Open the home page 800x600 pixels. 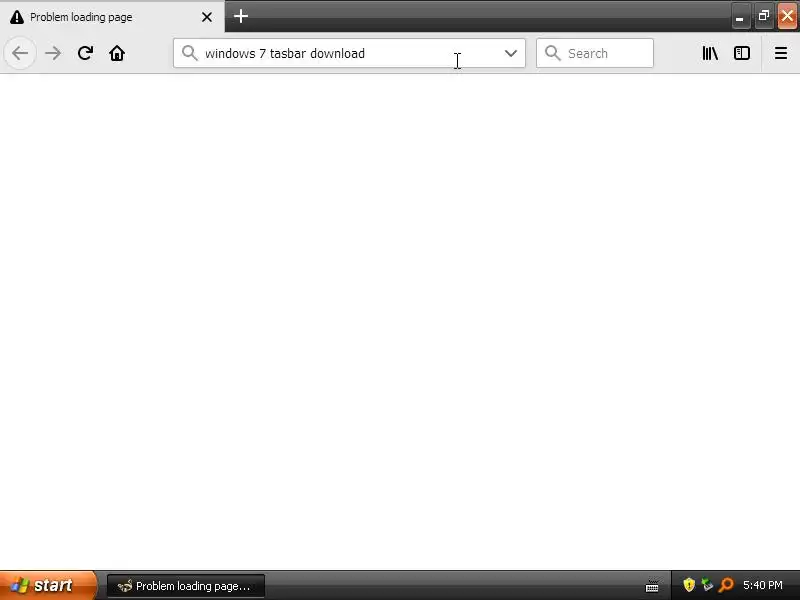117,53
